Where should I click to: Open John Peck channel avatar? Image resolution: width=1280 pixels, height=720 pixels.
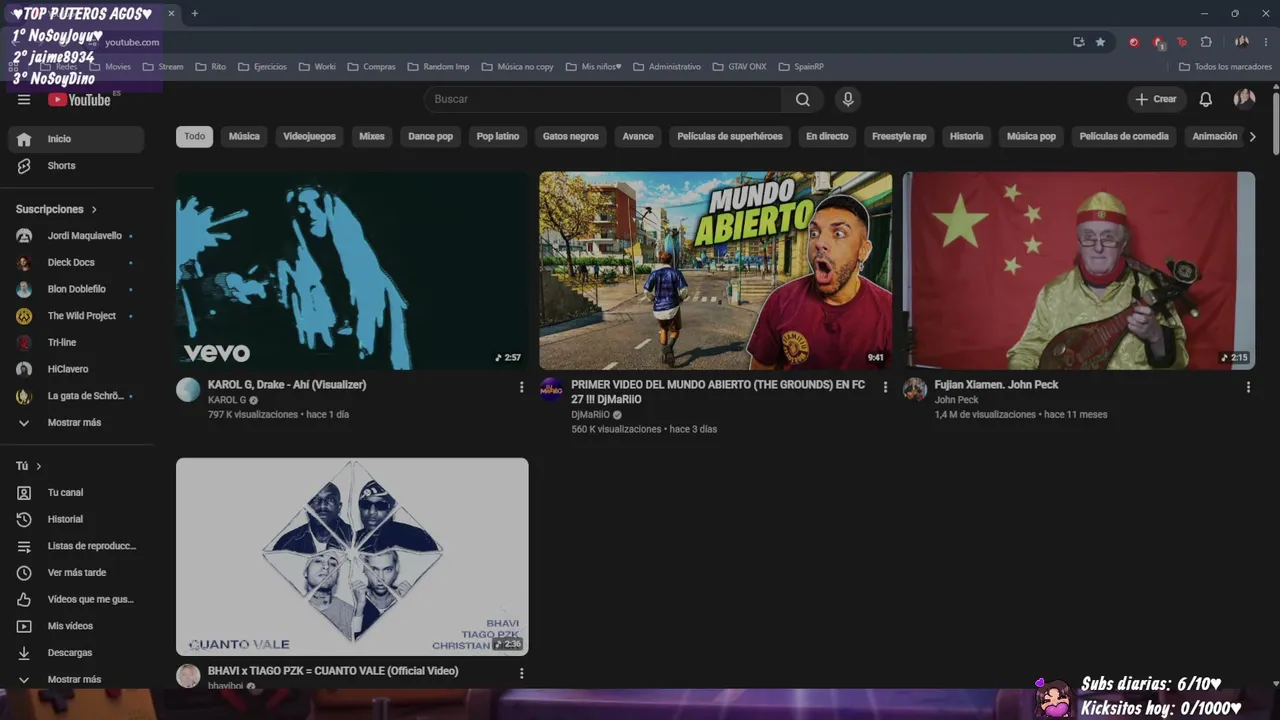(915, 390)
